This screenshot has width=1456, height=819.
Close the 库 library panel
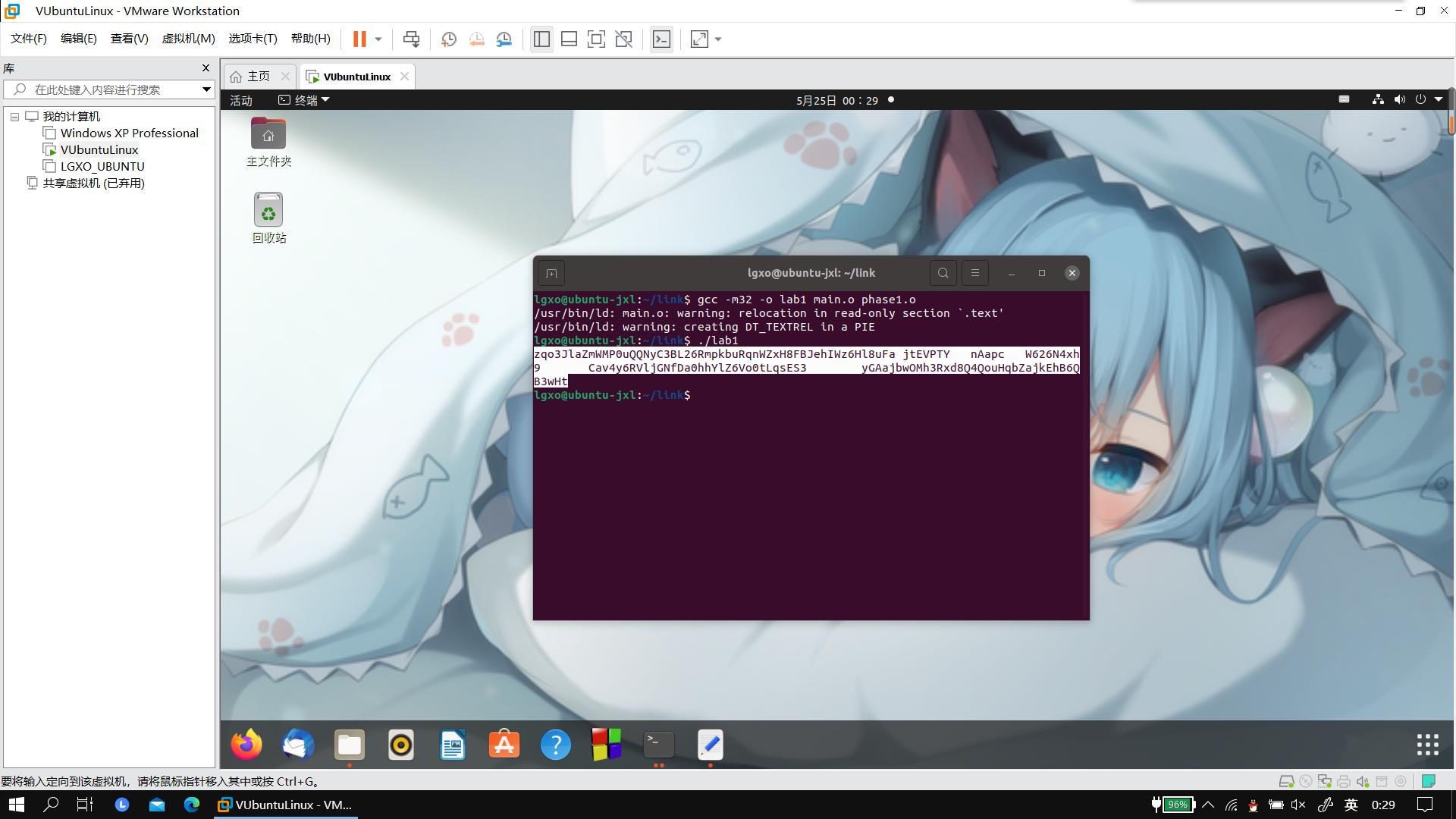[x=206, y=68]
